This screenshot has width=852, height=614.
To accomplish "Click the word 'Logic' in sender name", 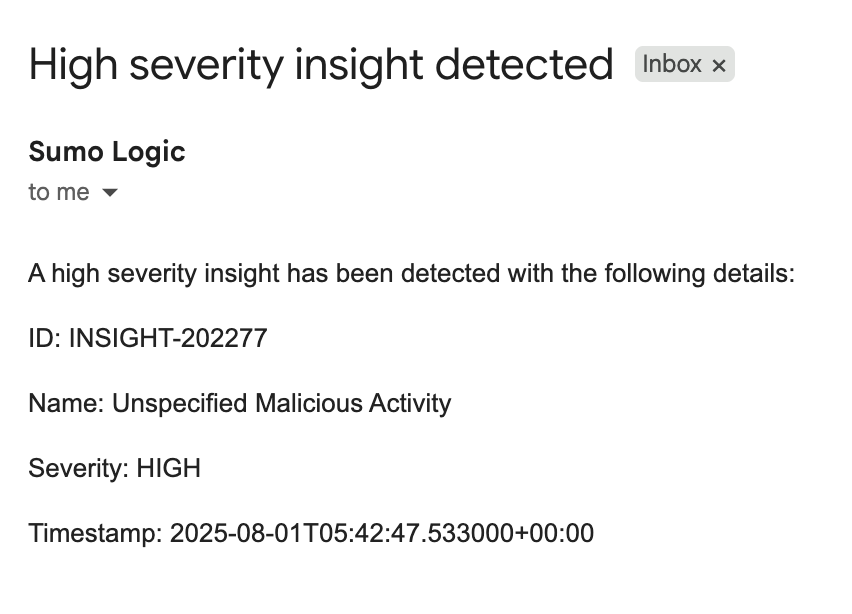I will 151,152.
